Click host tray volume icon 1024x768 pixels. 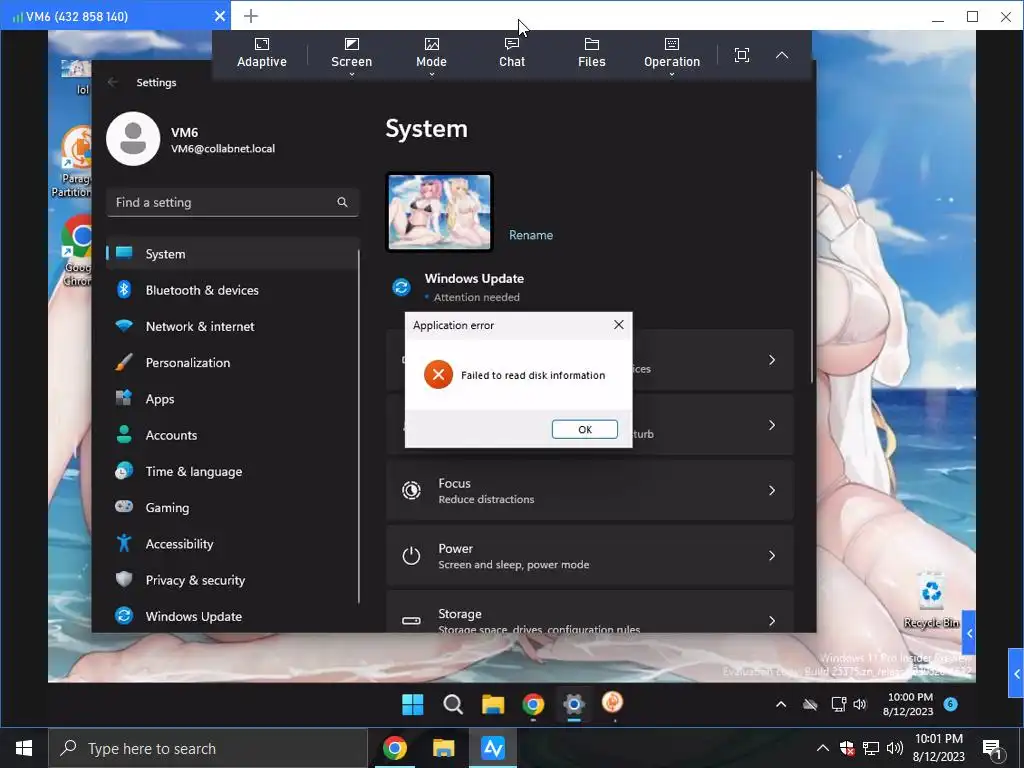point(895,748)
